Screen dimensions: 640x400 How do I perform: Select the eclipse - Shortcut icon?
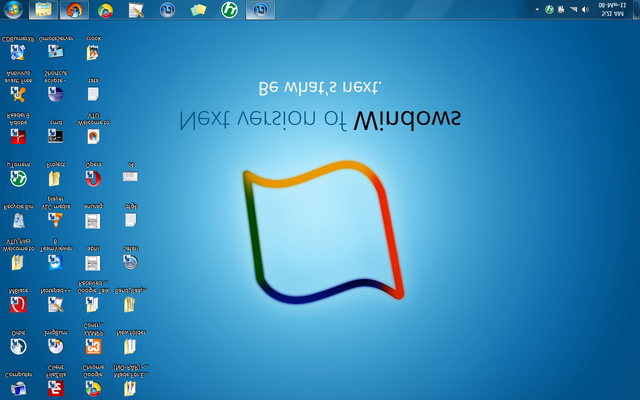point(56,87)
